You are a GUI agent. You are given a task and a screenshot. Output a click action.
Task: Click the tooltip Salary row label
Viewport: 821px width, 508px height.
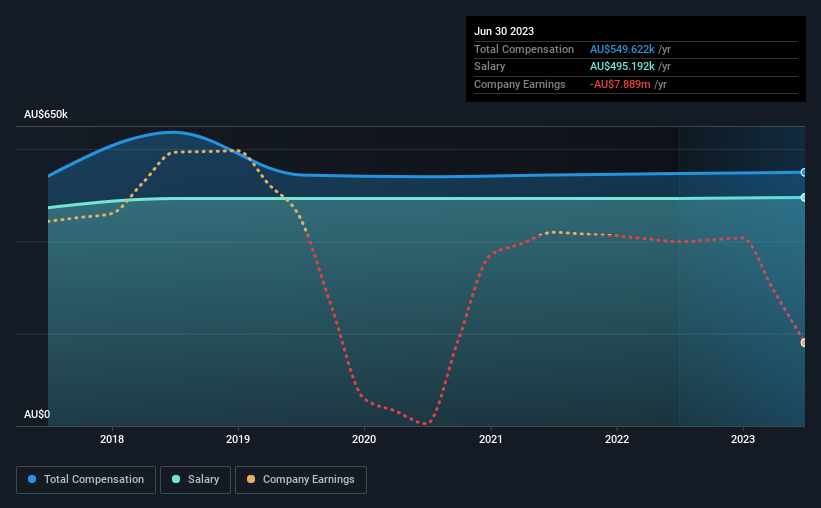pos(490,67)
